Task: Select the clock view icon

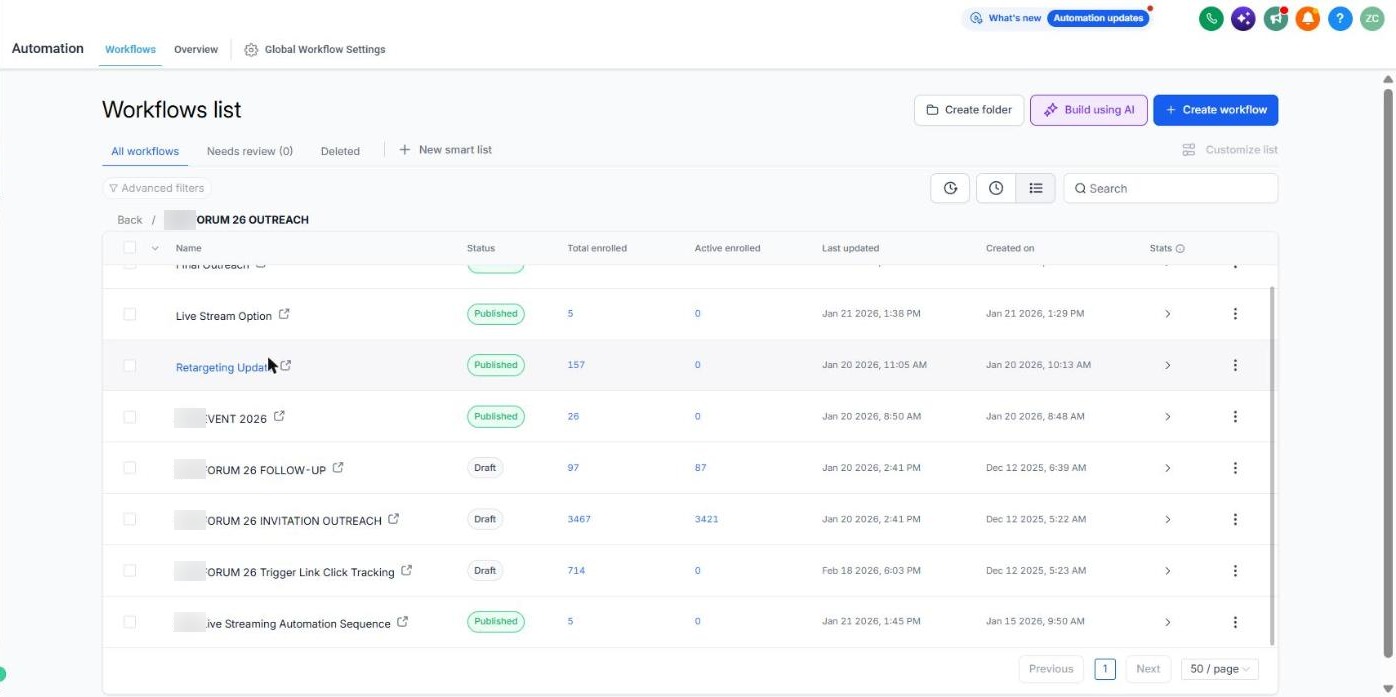Action: pyautogui.click(x=996, y=188)
